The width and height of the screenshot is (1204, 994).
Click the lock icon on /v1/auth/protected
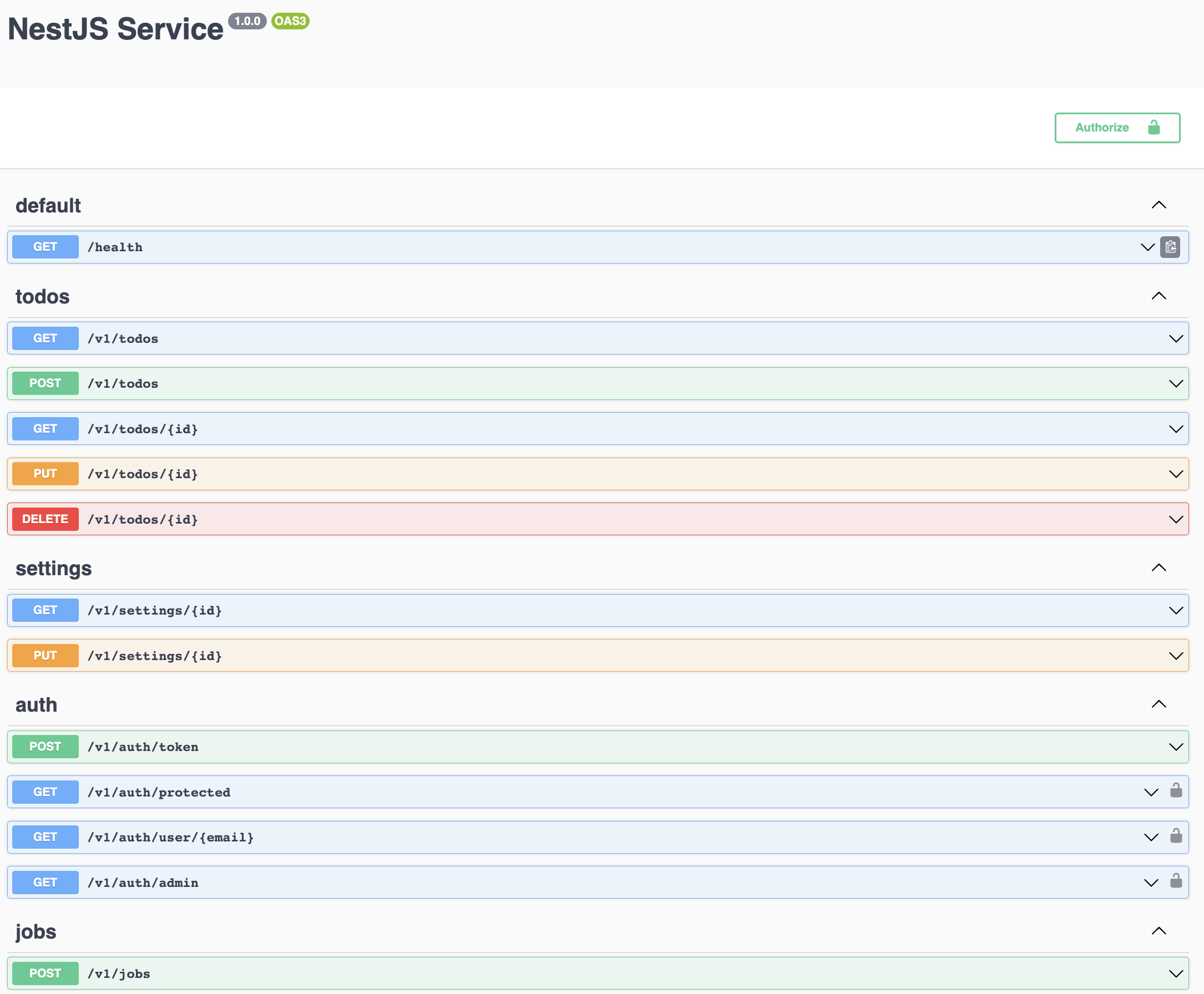(1175, 791)
